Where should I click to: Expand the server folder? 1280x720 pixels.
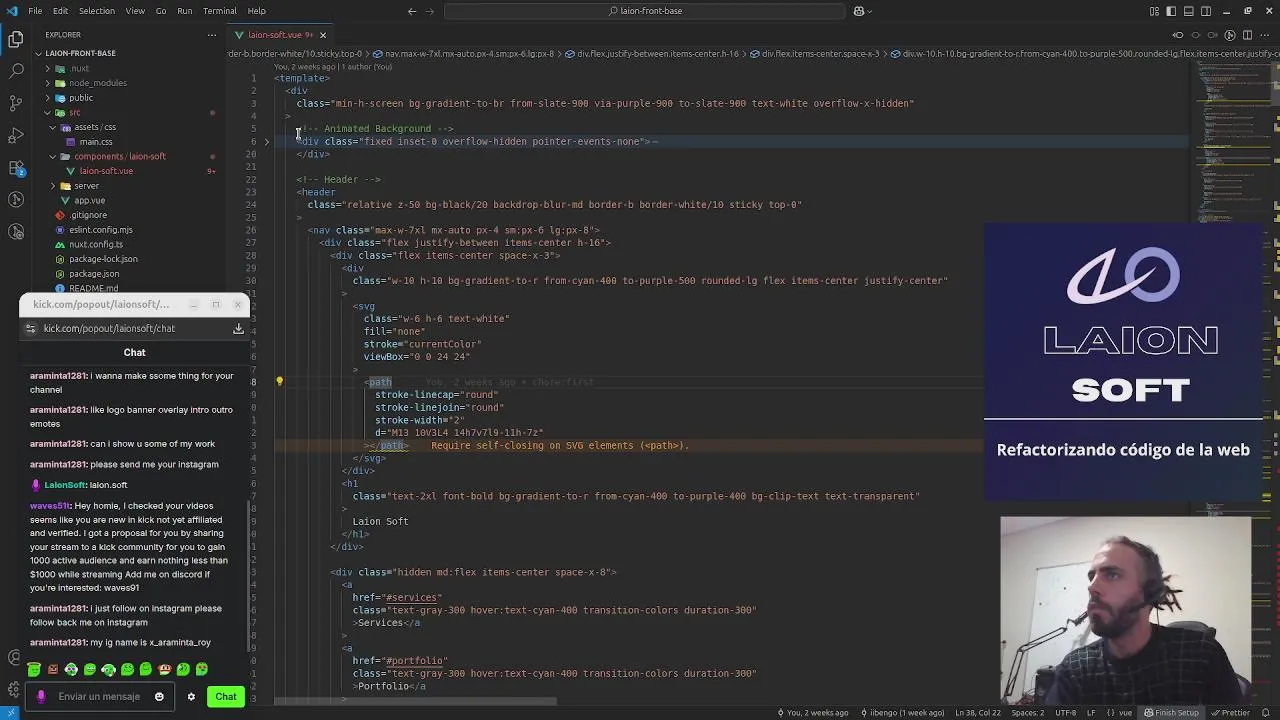86,186
